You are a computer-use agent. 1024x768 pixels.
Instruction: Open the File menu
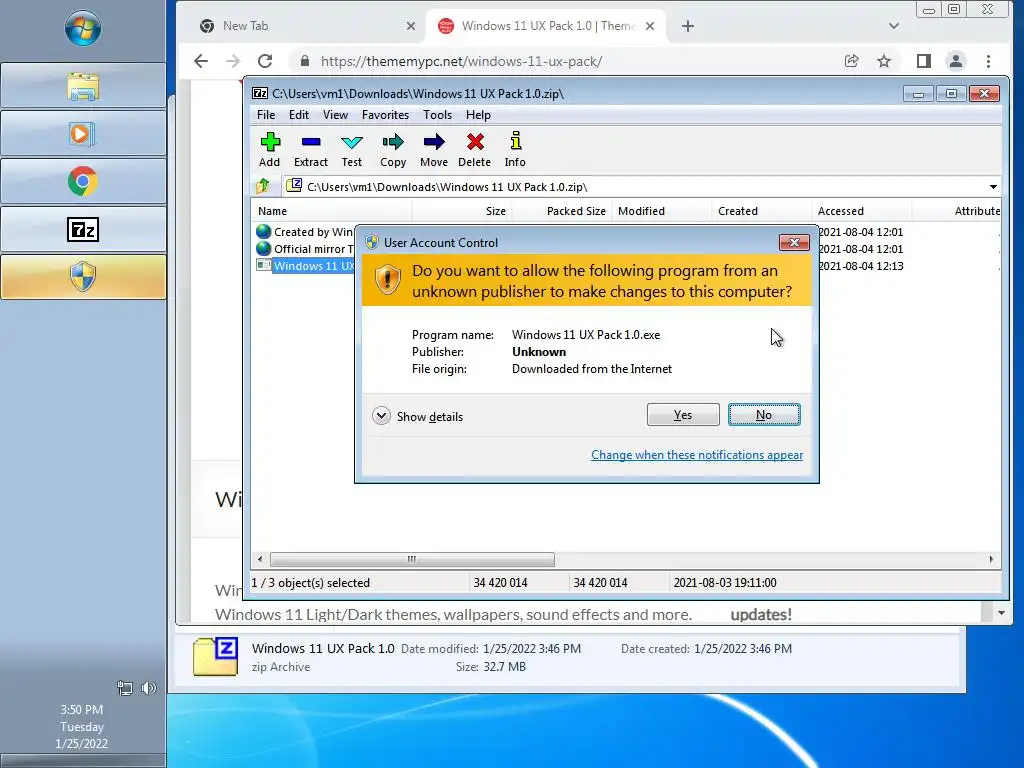(266, 115)
